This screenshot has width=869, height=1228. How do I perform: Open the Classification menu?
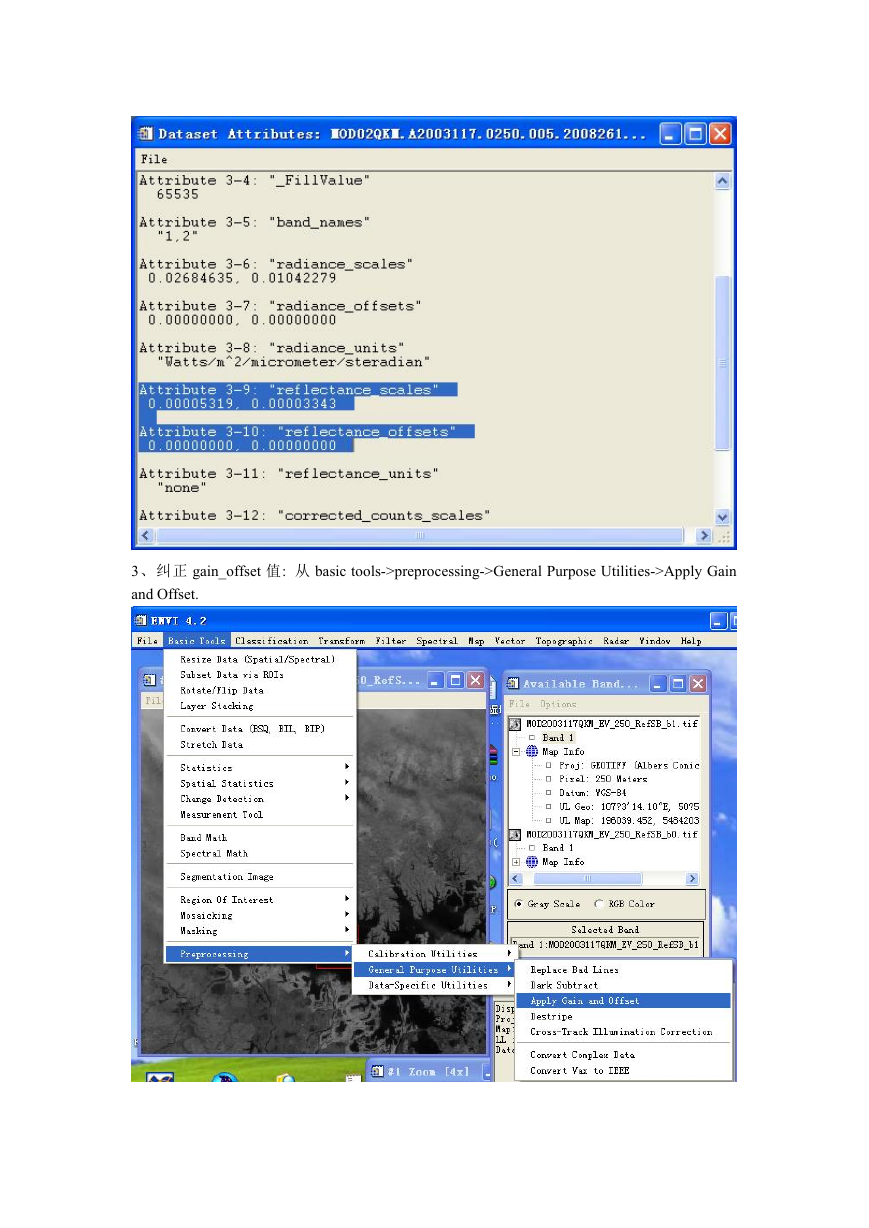click(272, 641)
